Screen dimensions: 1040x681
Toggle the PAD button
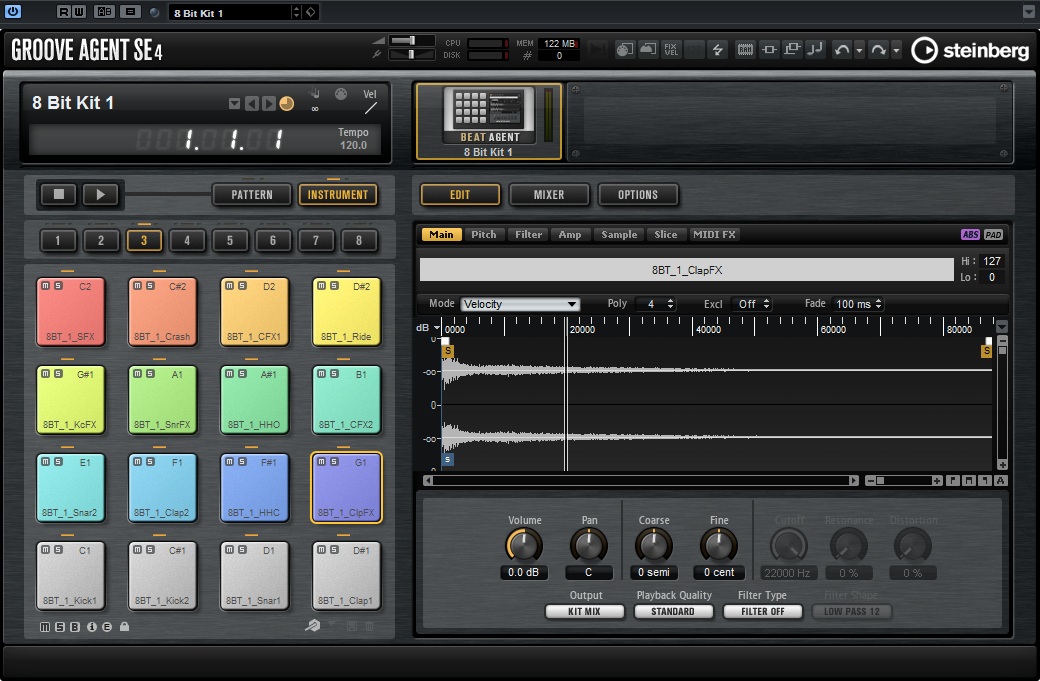click(x=993, y=234)
